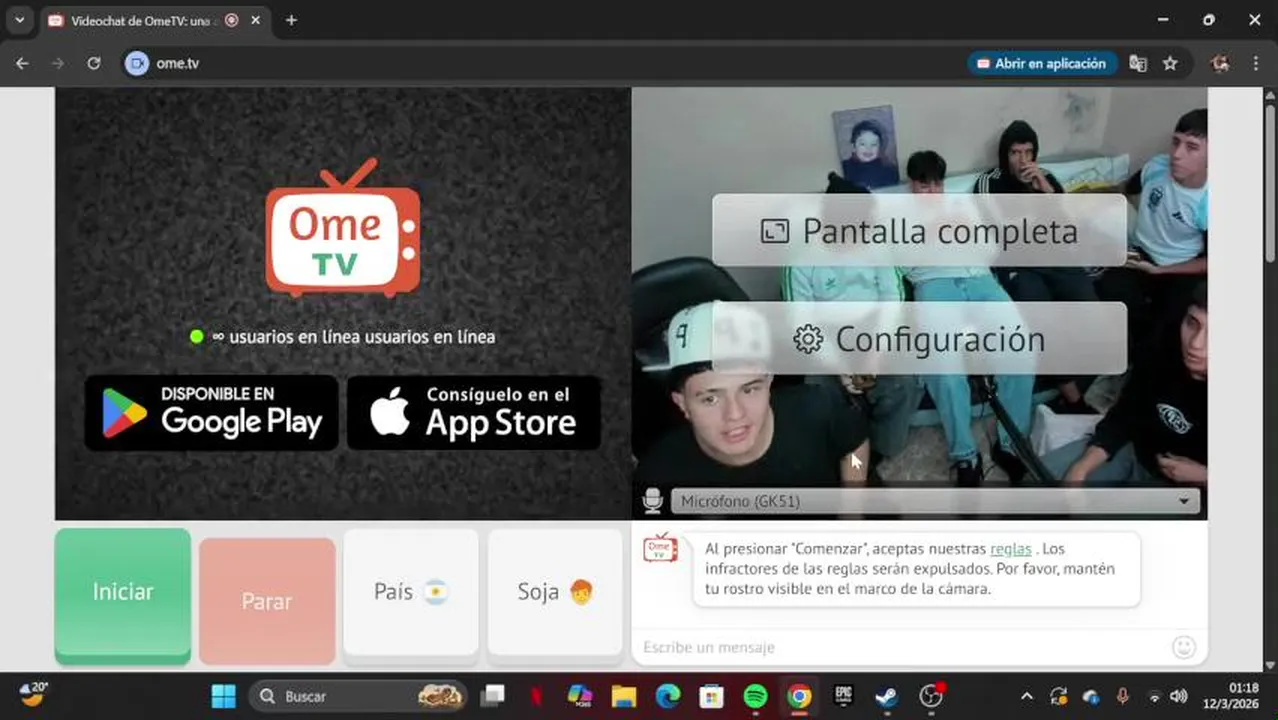Open Microsoft Store from the taskbar
This screenshot has width=1278, height=720.
(711, 696)
